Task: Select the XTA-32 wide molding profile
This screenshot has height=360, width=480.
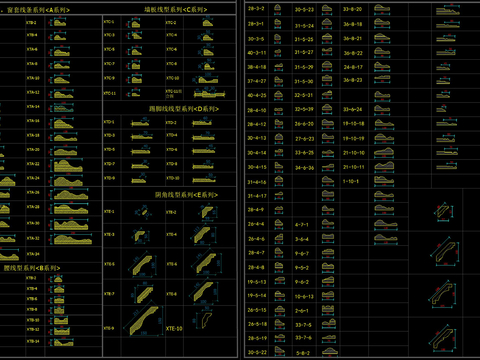Action: 72,239
